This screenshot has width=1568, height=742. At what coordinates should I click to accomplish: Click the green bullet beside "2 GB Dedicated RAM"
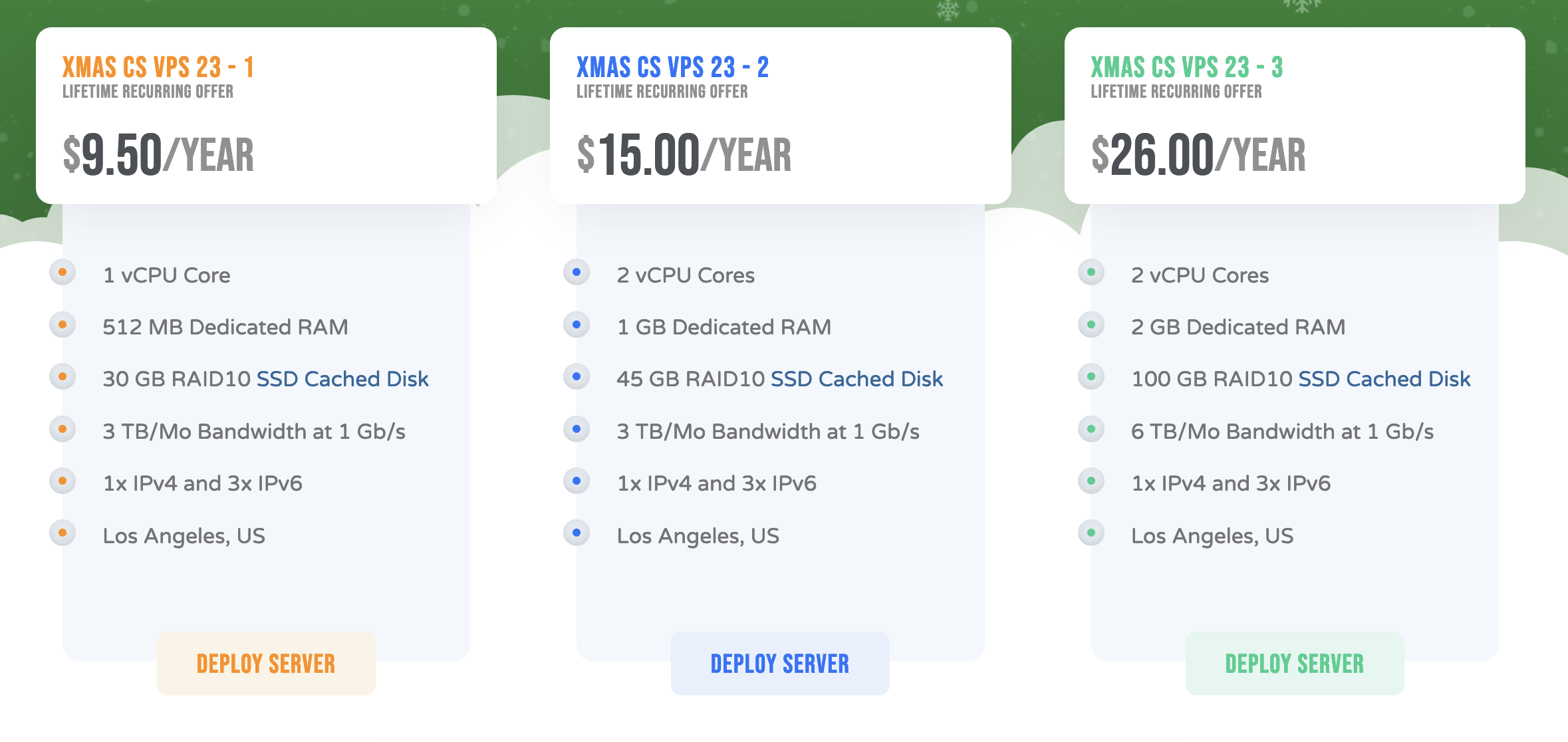pyautogui.click(x=1091, y=324)
